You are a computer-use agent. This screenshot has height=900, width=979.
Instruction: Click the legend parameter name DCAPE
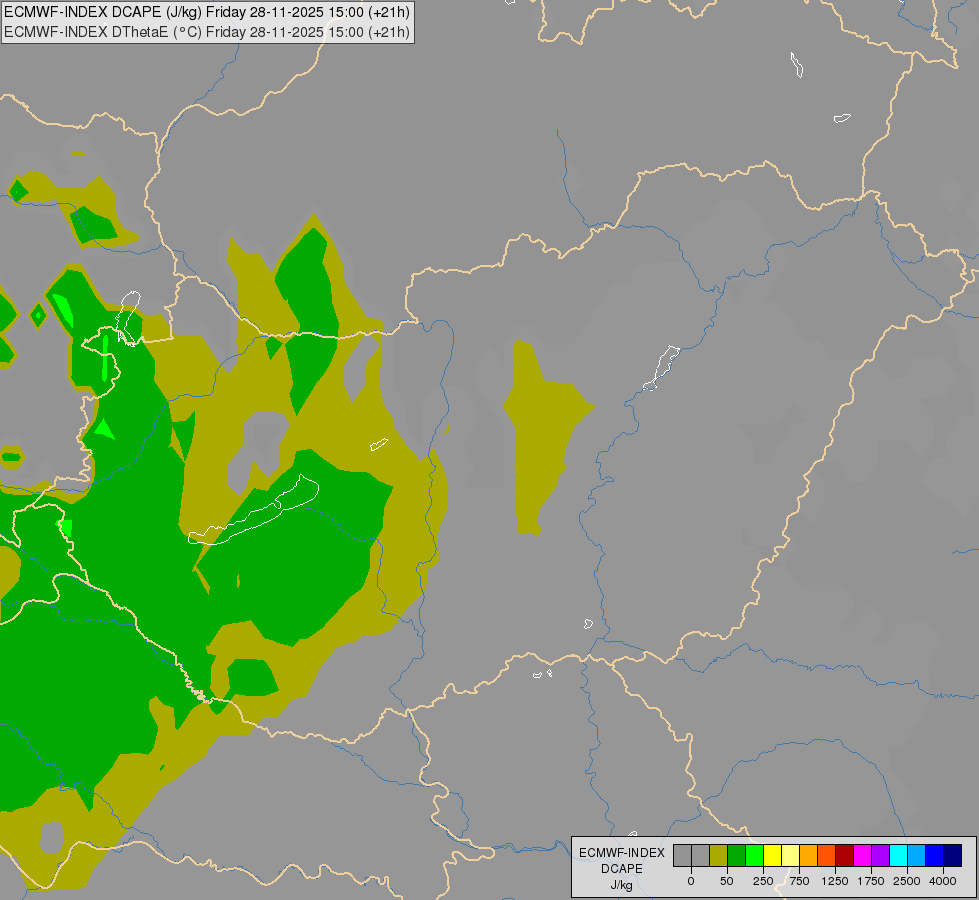coord(622,869)
